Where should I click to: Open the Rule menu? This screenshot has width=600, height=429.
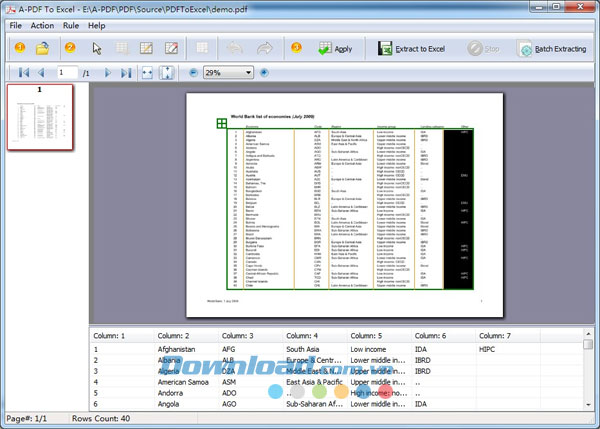click(x=71, y=26)
